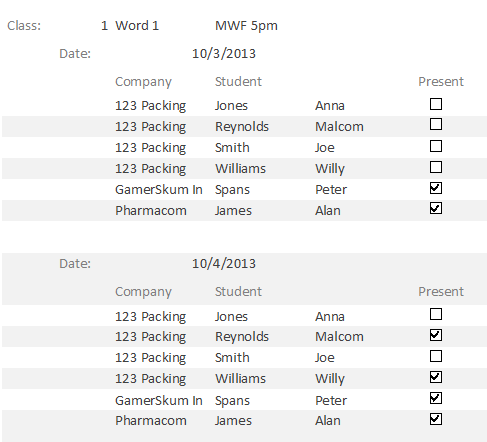This screenshot has width=487, height=442.
Task: Click the 10/4/2013 date field
Action: 224,264
